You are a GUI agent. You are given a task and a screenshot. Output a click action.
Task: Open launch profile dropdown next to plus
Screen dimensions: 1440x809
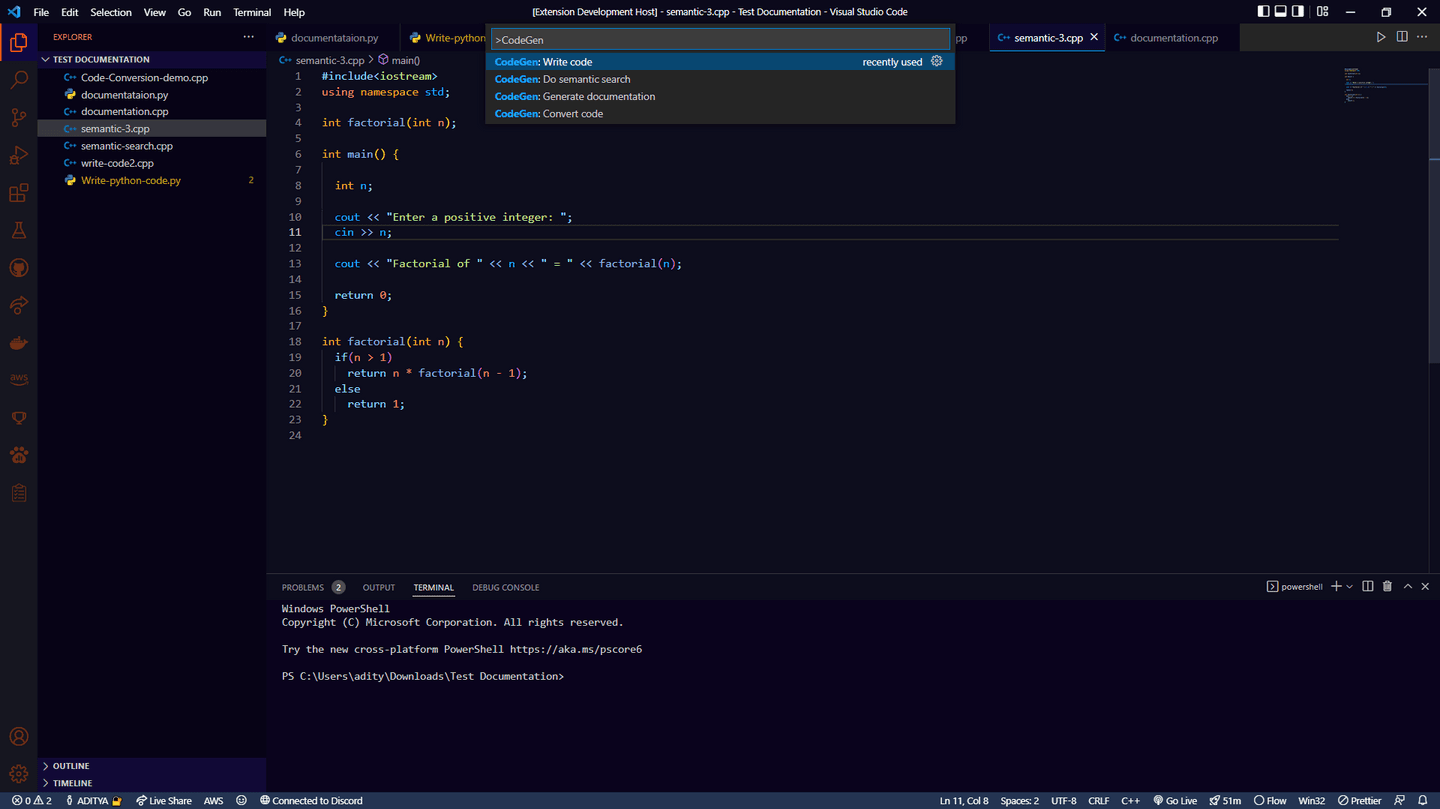(1350, 587)
